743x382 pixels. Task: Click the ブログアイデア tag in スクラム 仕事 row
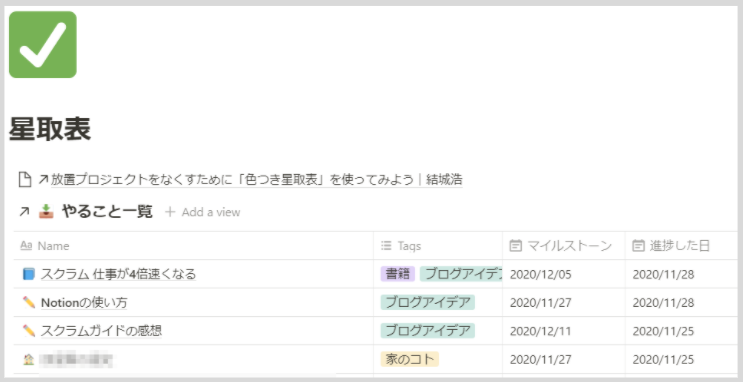pos(462,274)
